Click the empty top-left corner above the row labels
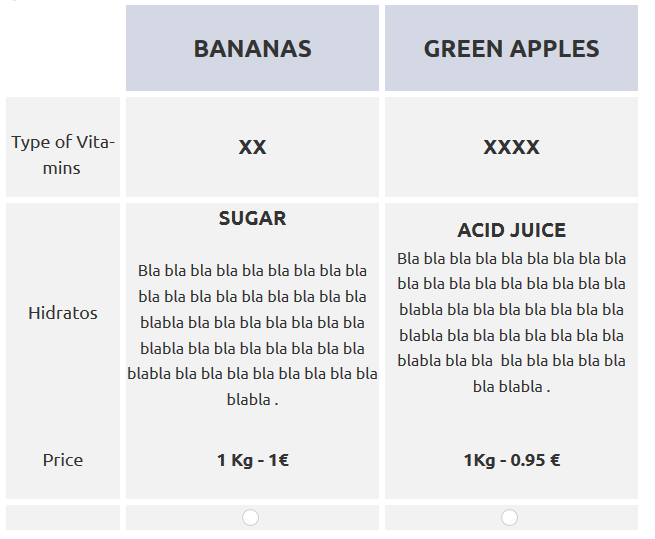 click(63, 48)
